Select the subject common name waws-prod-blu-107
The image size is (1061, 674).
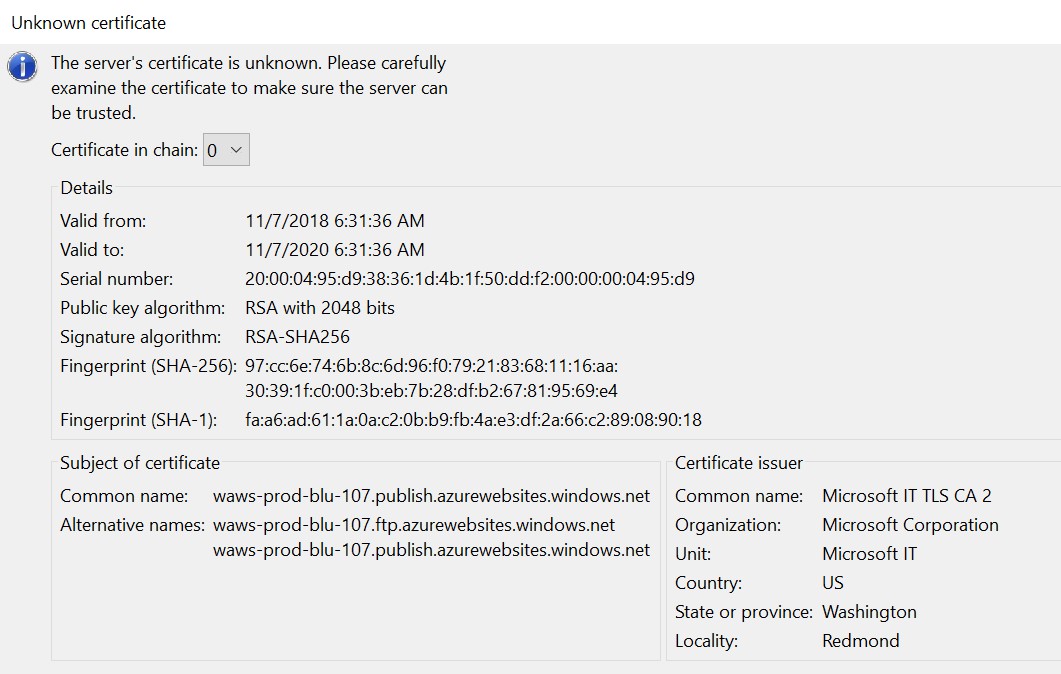[430, 495]
